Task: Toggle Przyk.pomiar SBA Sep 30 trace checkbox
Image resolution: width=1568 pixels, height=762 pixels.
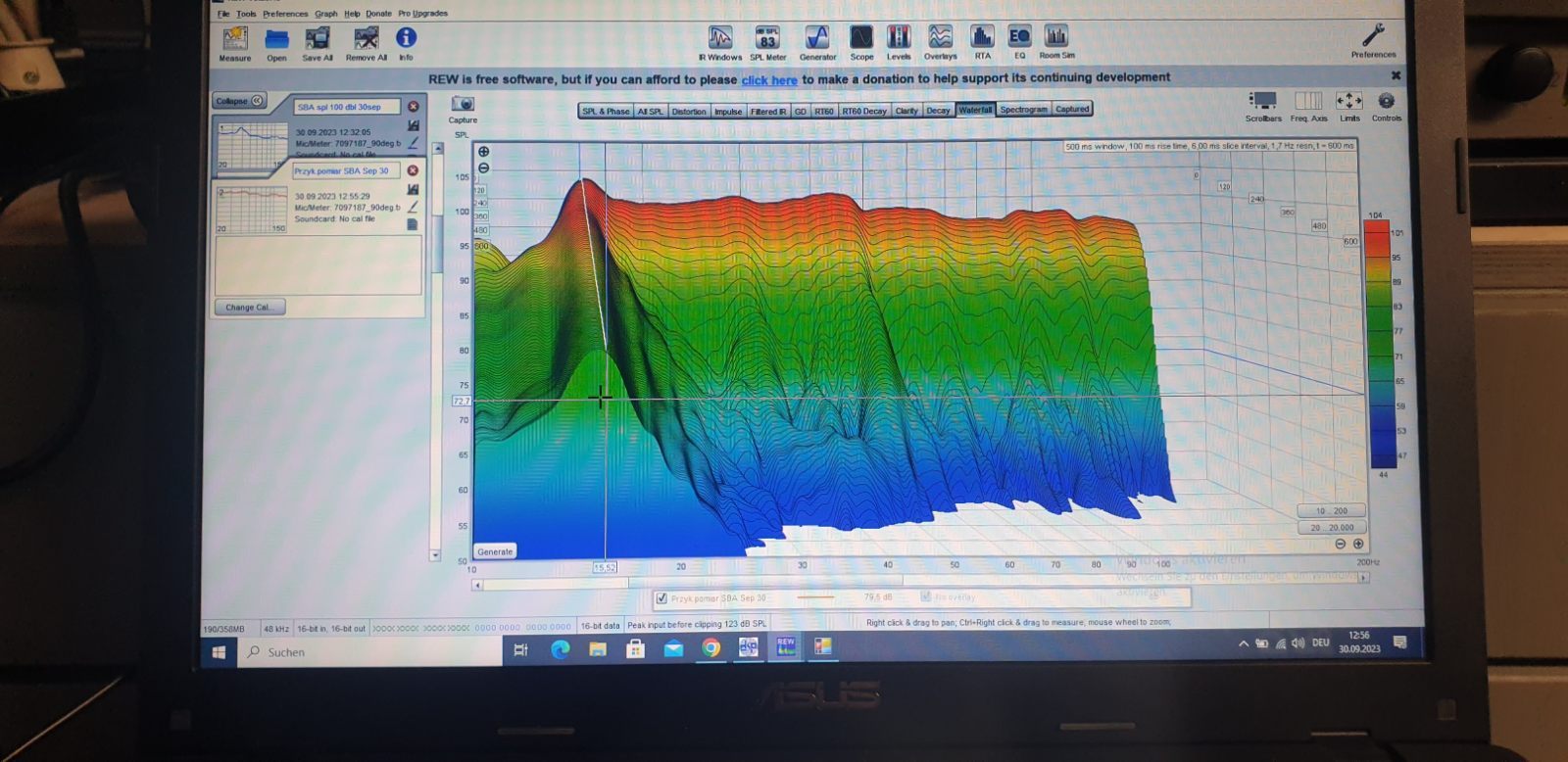Action: pos(661,597)
